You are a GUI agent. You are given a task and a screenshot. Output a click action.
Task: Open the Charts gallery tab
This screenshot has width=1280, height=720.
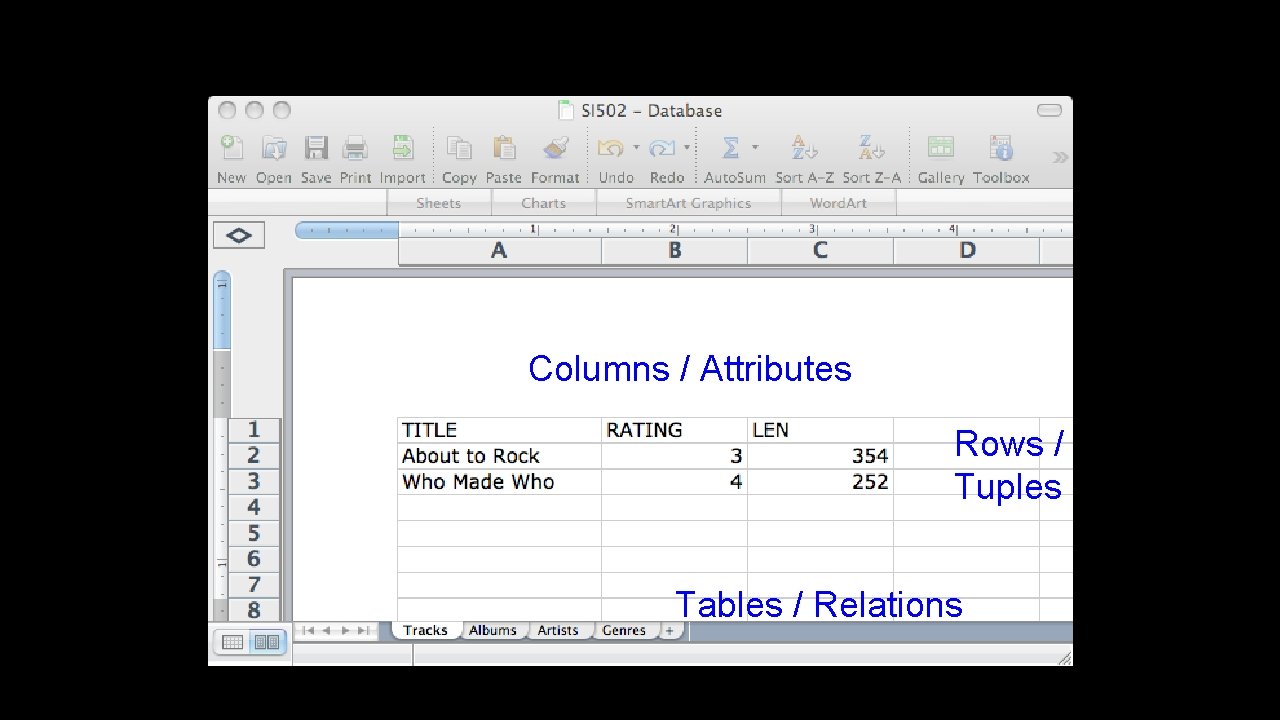tap(543, 203)
